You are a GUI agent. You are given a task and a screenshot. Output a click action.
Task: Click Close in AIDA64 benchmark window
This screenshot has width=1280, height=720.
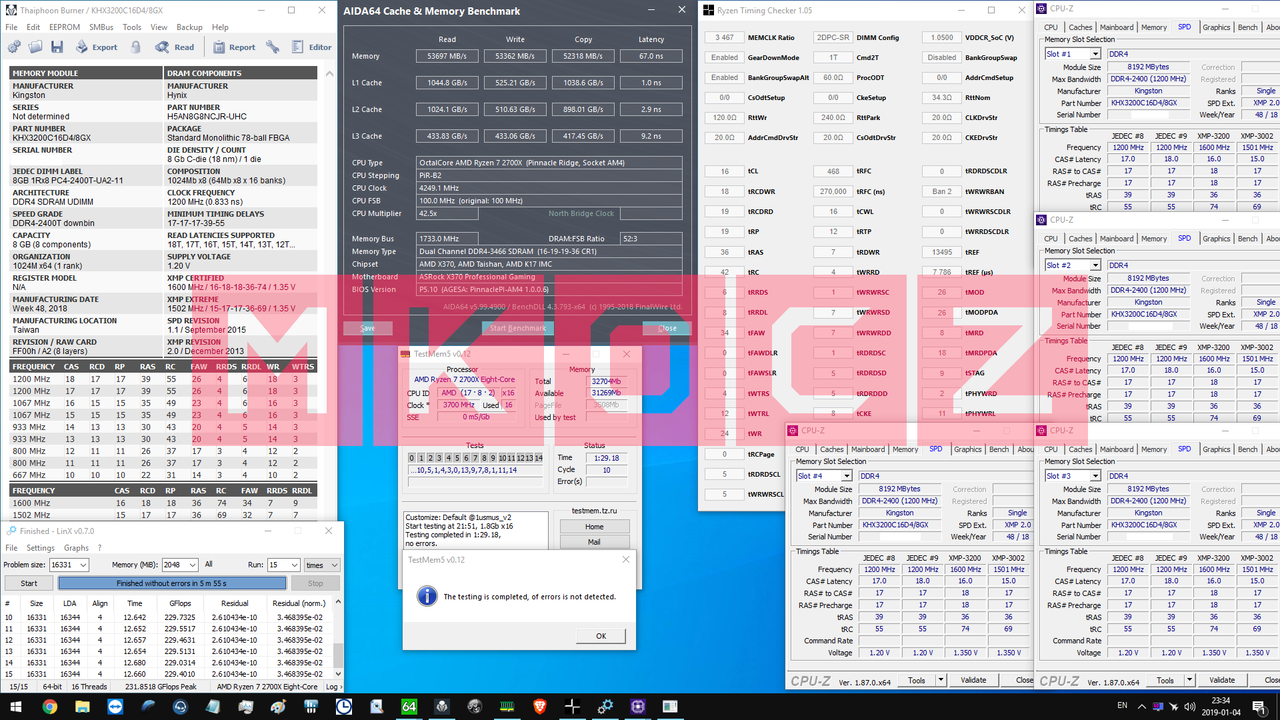(x=667, y=328)
